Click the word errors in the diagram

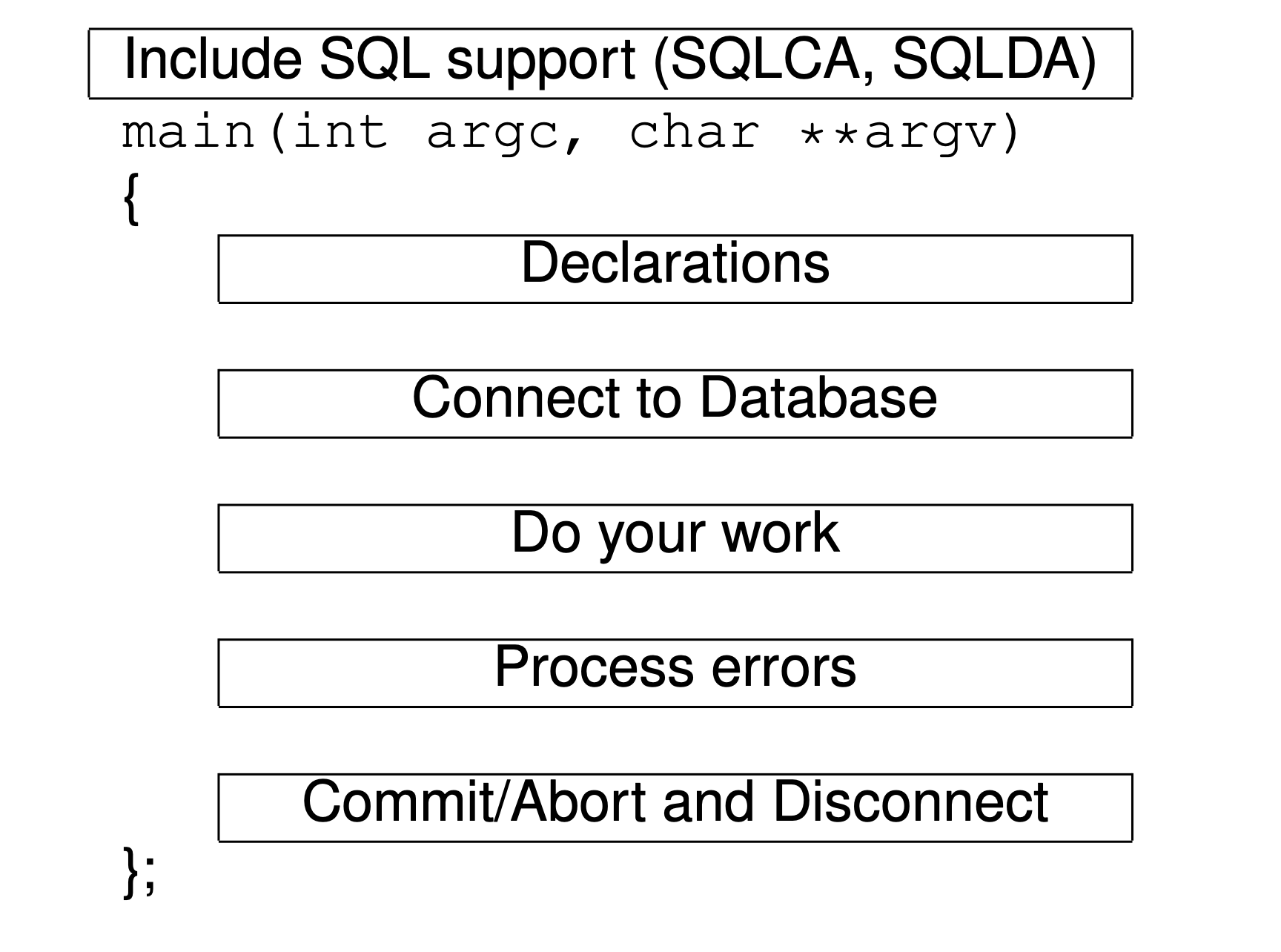click(784, 667)
